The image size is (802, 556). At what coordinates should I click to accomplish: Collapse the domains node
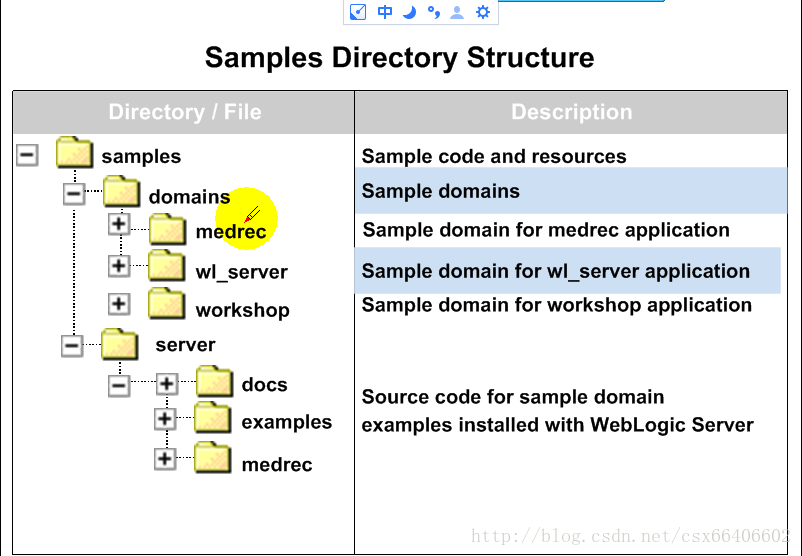coord(74,194)
